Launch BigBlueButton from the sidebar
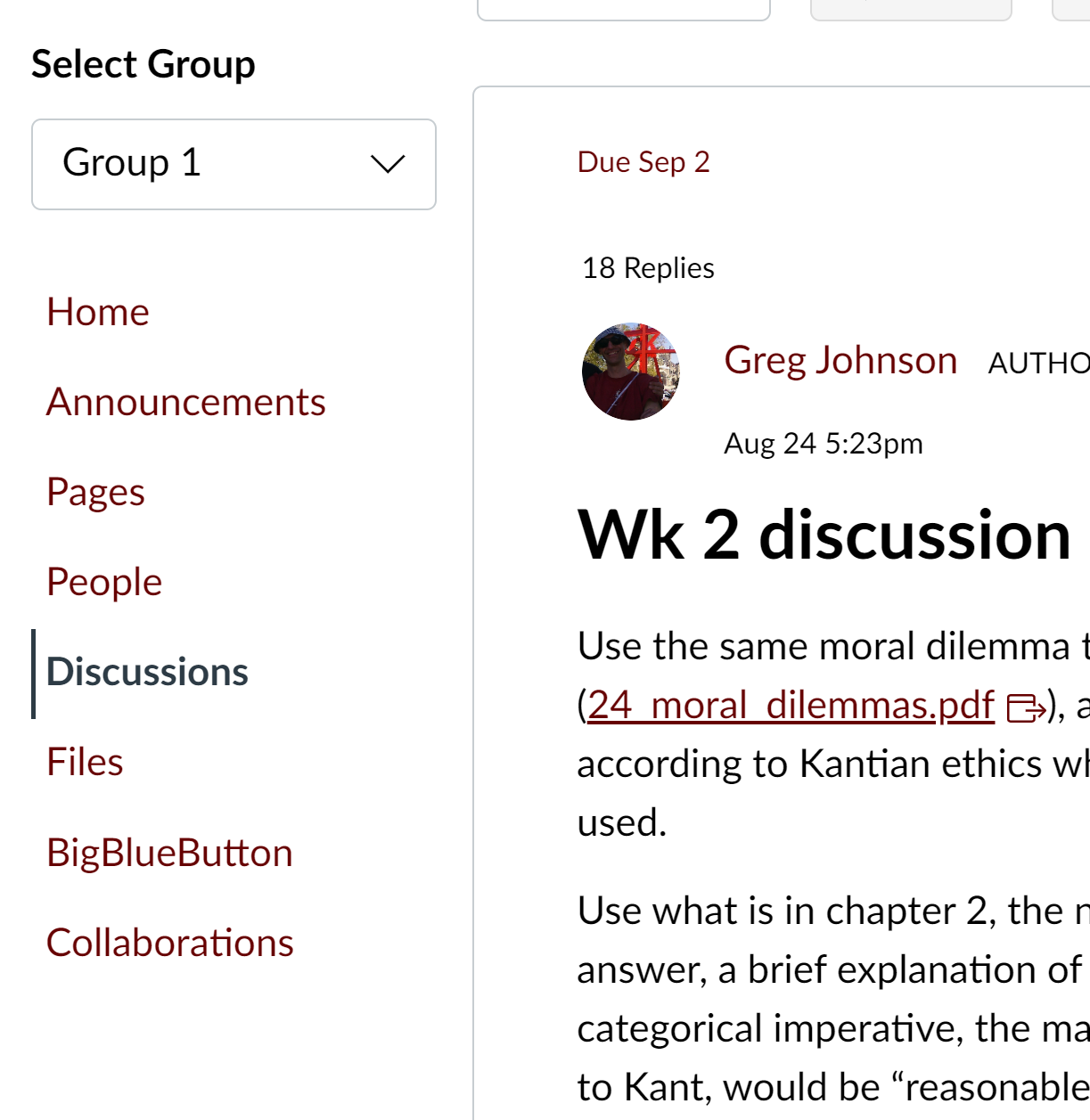The height and width of the screenshot is (1120, 1090). point(169,853)
